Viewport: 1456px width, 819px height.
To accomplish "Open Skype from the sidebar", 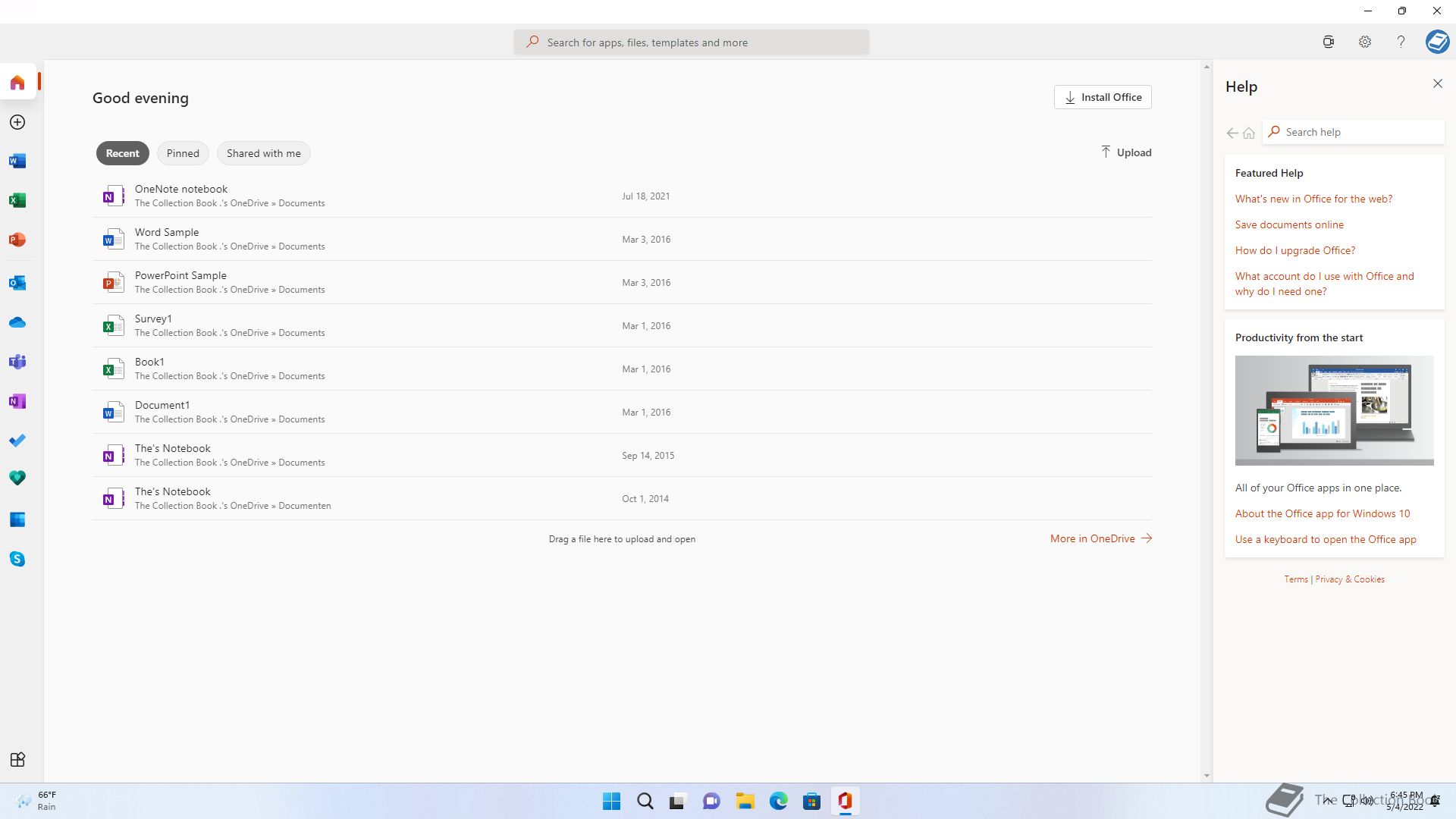I will (17, 559).
